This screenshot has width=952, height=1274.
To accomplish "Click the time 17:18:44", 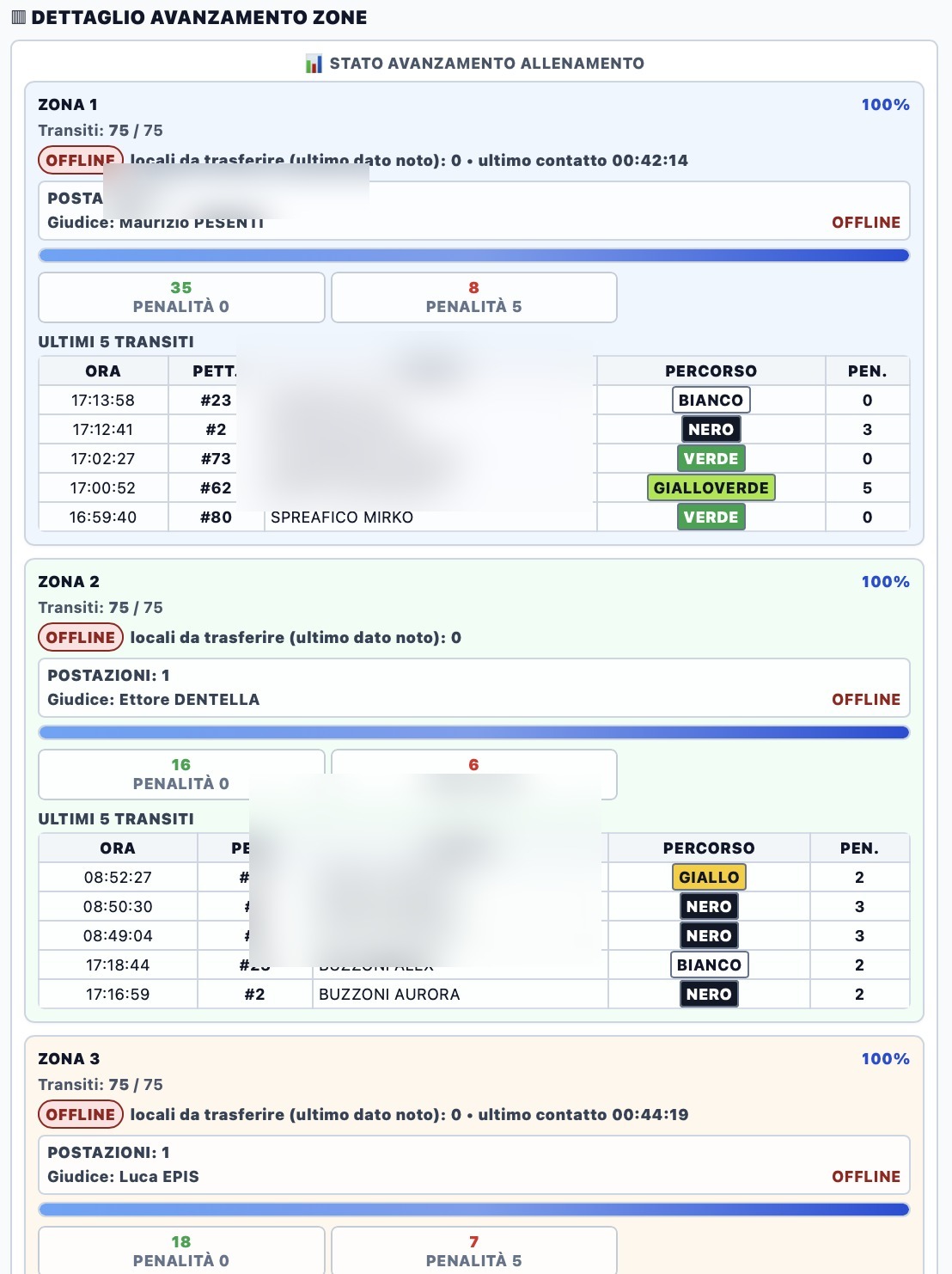I will tap(118, 965).
